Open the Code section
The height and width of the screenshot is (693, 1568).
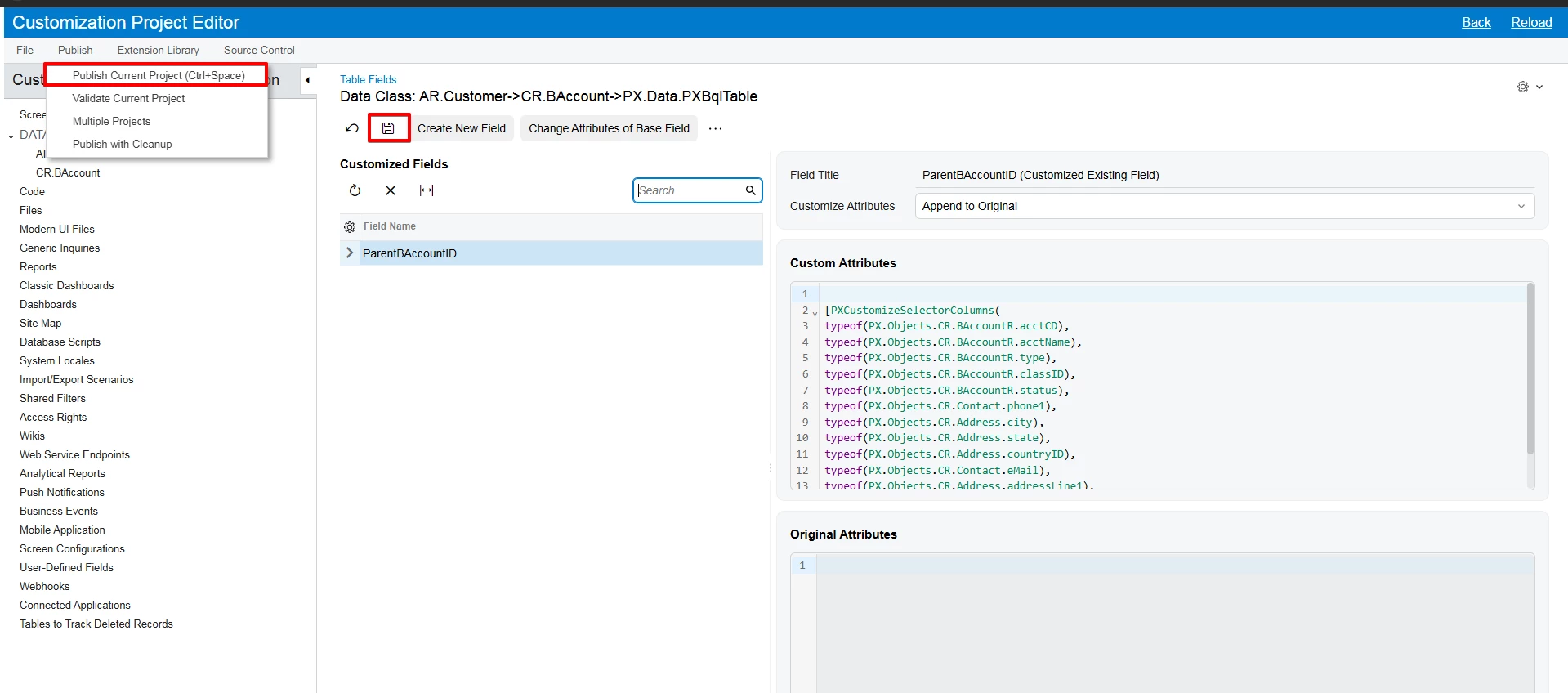tap(32, 191)
